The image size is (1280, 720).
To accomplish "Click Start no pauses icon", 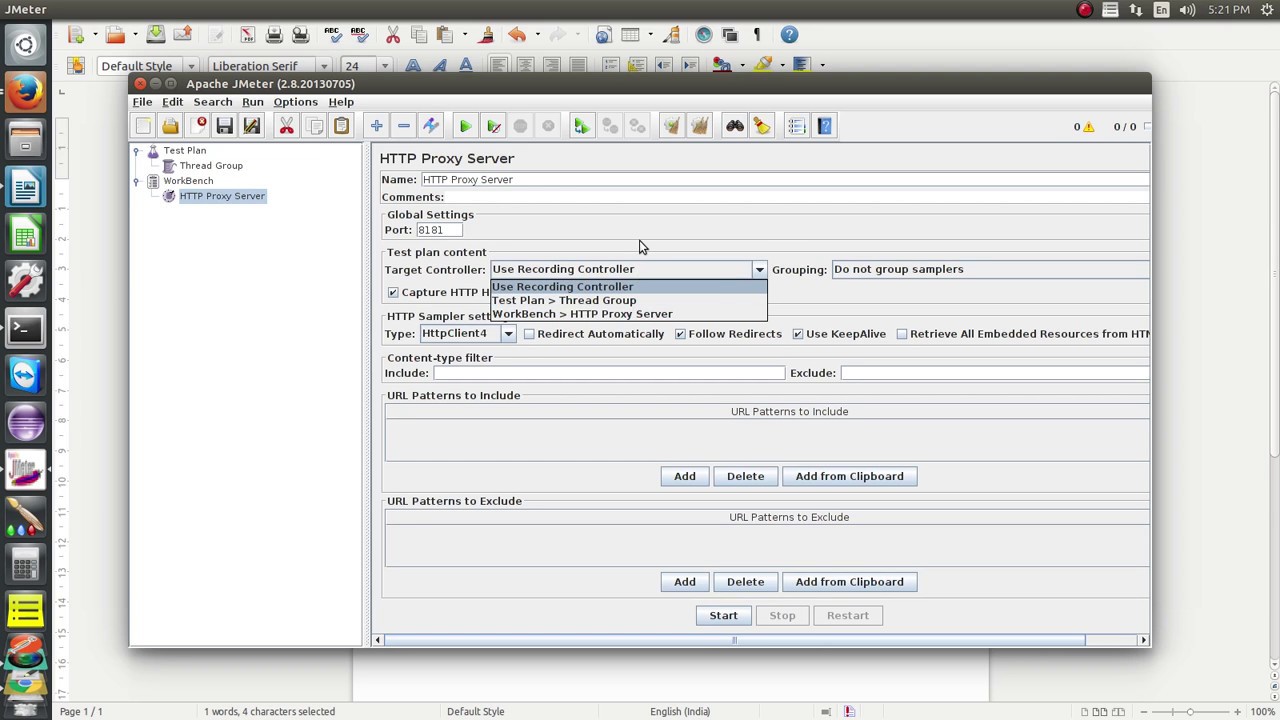I will 493,126.
